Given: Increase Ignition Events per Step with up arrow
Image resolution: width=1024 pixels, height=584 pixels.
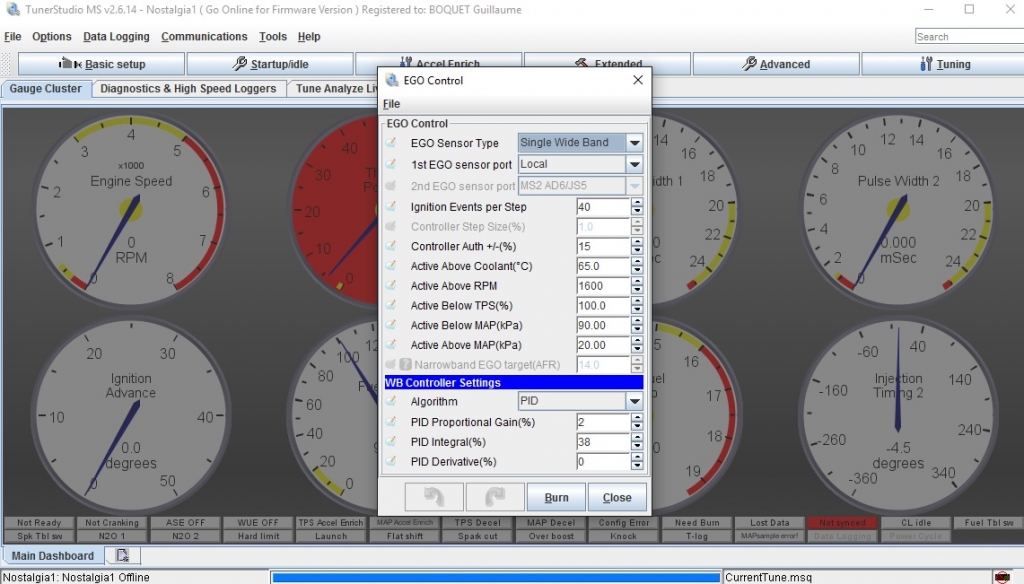Looking at the screenshot, I should click(637, 203).
